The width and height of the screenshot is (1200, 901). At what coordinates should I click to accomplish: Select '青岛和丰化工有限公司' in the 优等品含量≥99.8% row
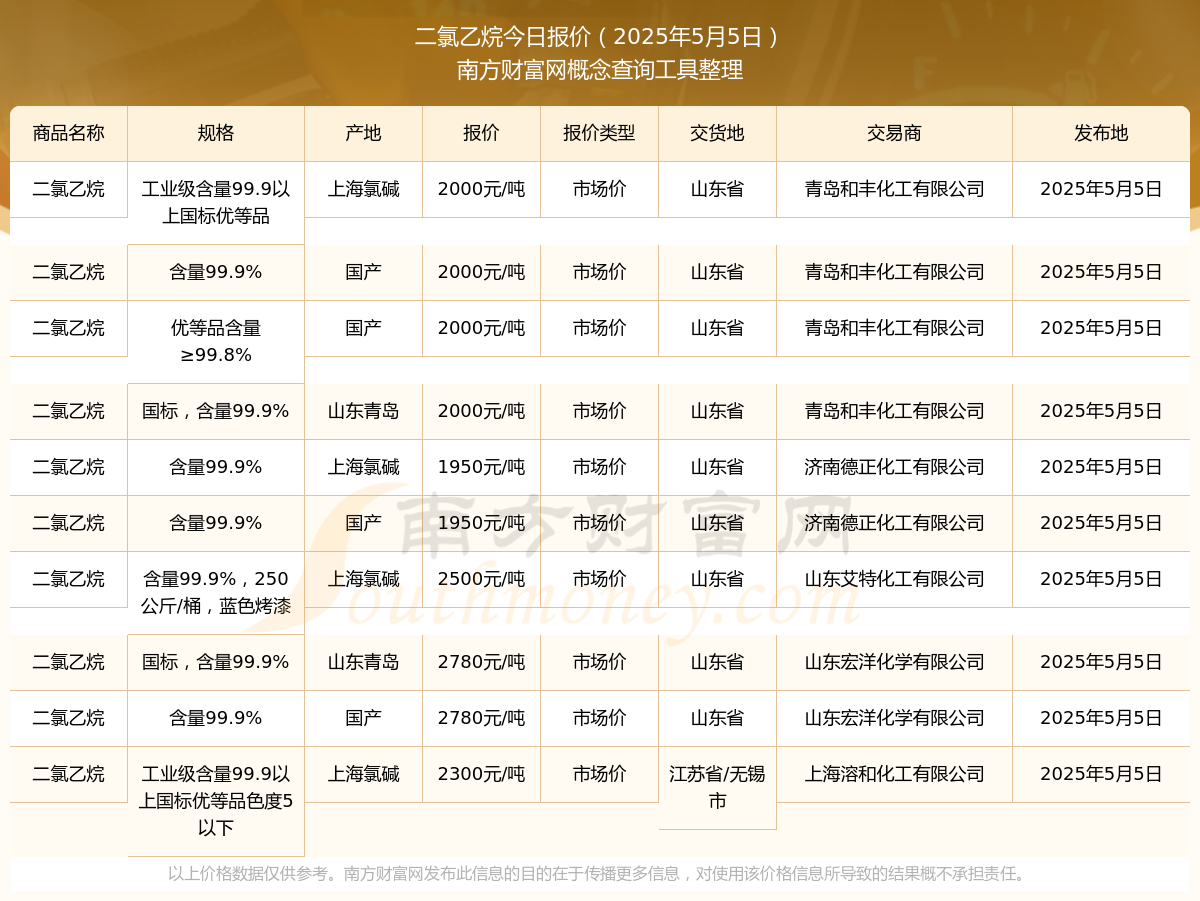coord(894,328)
